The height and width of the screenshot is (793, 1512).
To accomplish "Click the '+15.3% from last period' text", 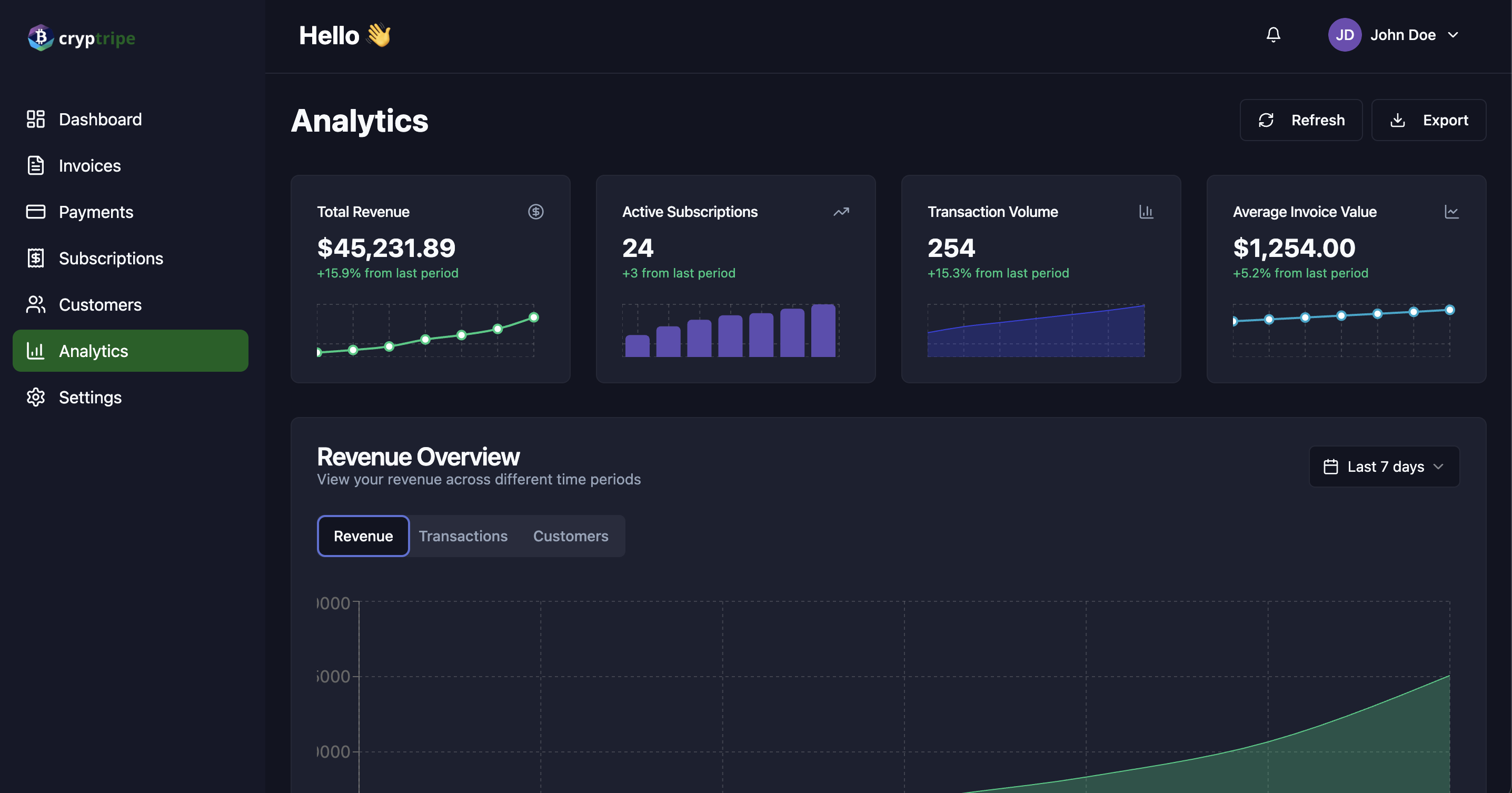I will click(x=998, y=273).
